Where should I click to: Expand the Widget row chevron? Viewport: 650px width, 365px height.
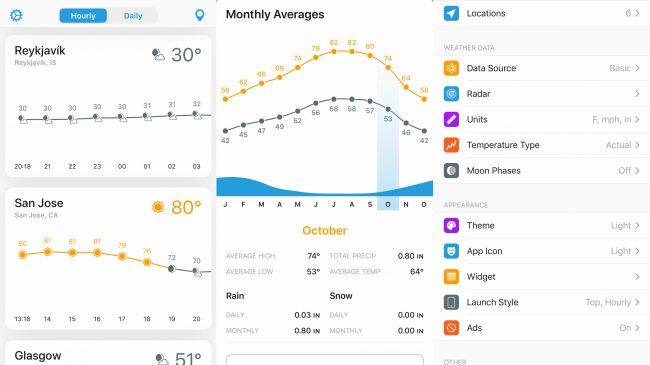[x=637, y=277]
